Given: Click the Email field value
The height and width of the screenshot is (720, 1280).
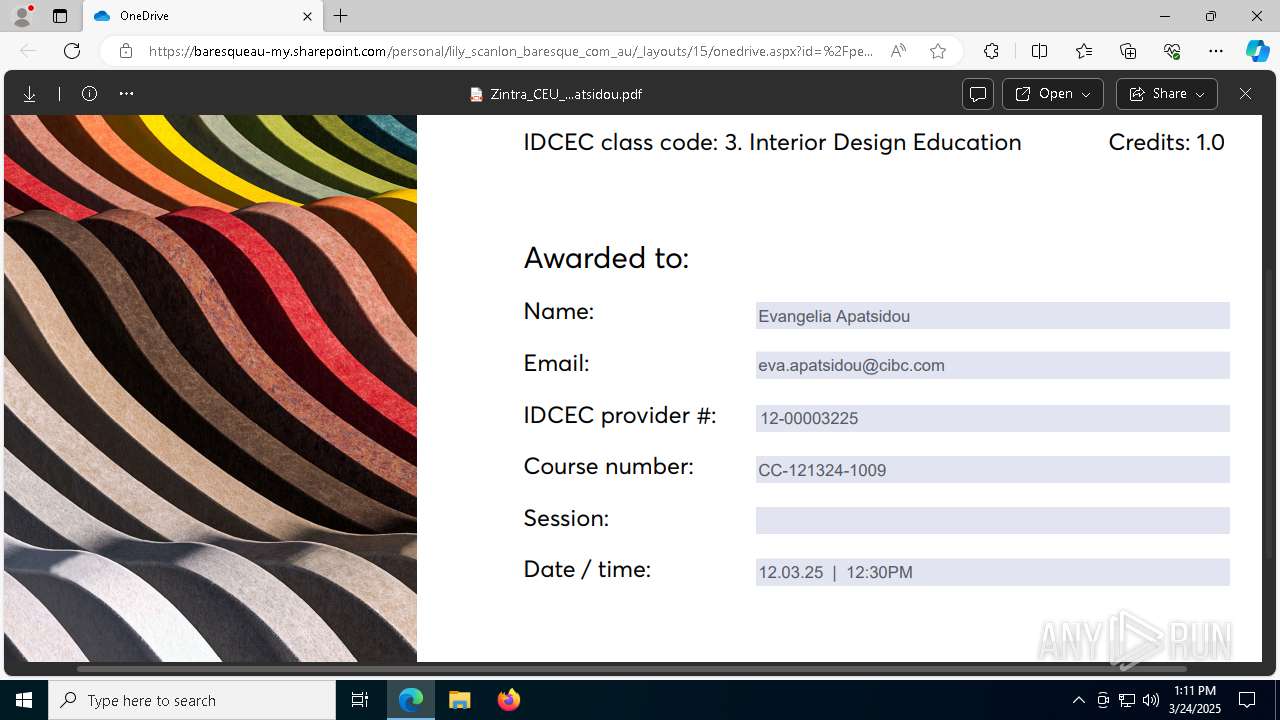Looking at the screenshot, I should [x=992, y=365].
